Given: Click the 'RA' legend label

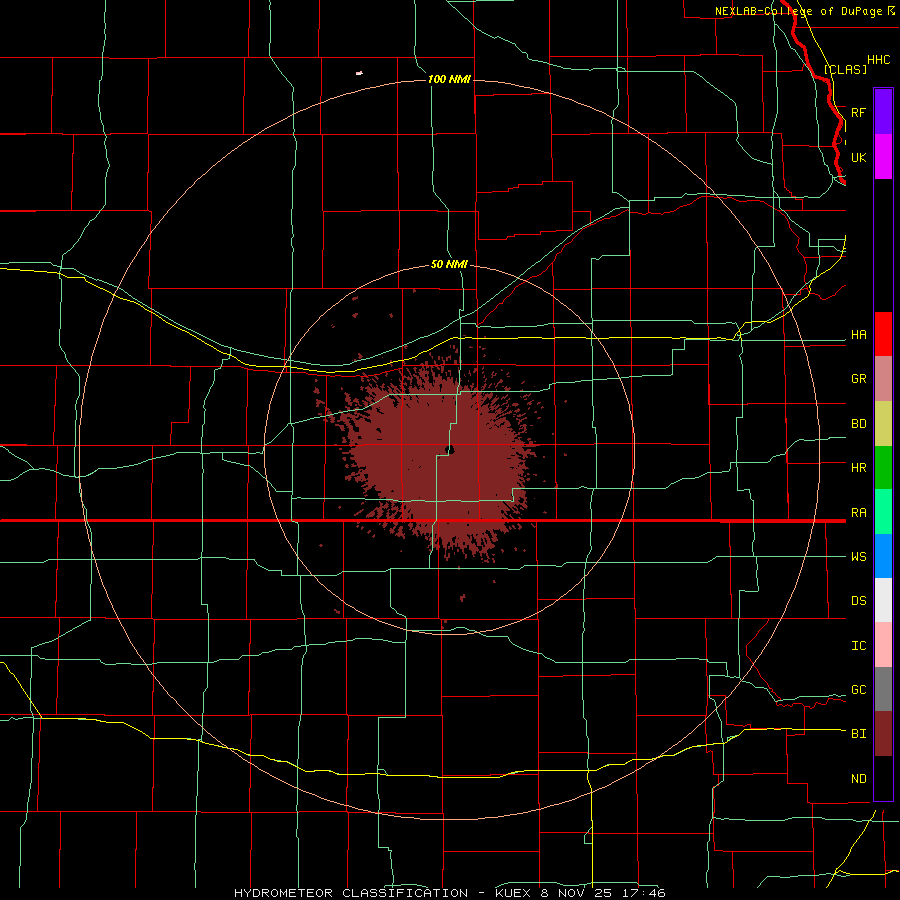Looking at the screenshot, I should (x=858, y=513).
